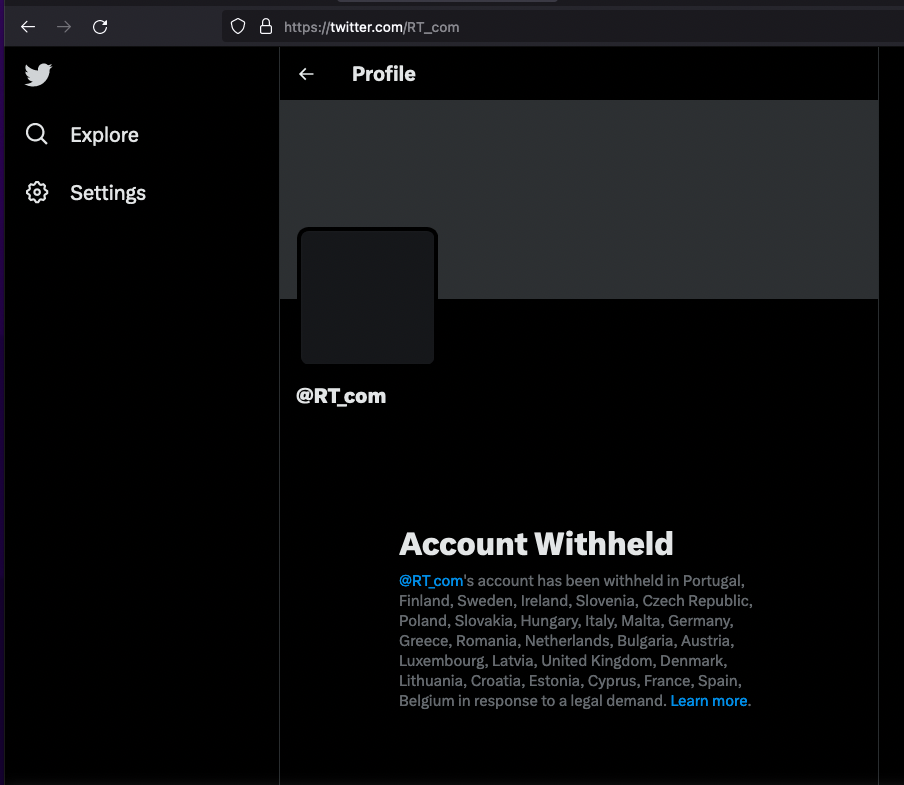Select the Explore text label in sidebar
The image size is (904, 785).
[x=104, y=135]
